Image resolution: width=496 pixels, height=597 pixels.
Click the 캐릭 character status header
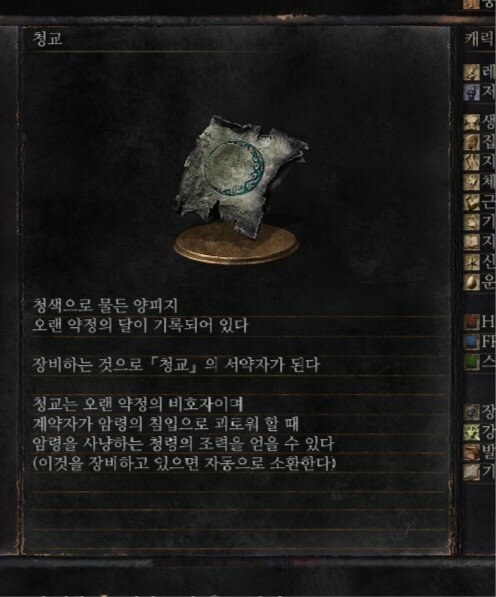point(480,39)
